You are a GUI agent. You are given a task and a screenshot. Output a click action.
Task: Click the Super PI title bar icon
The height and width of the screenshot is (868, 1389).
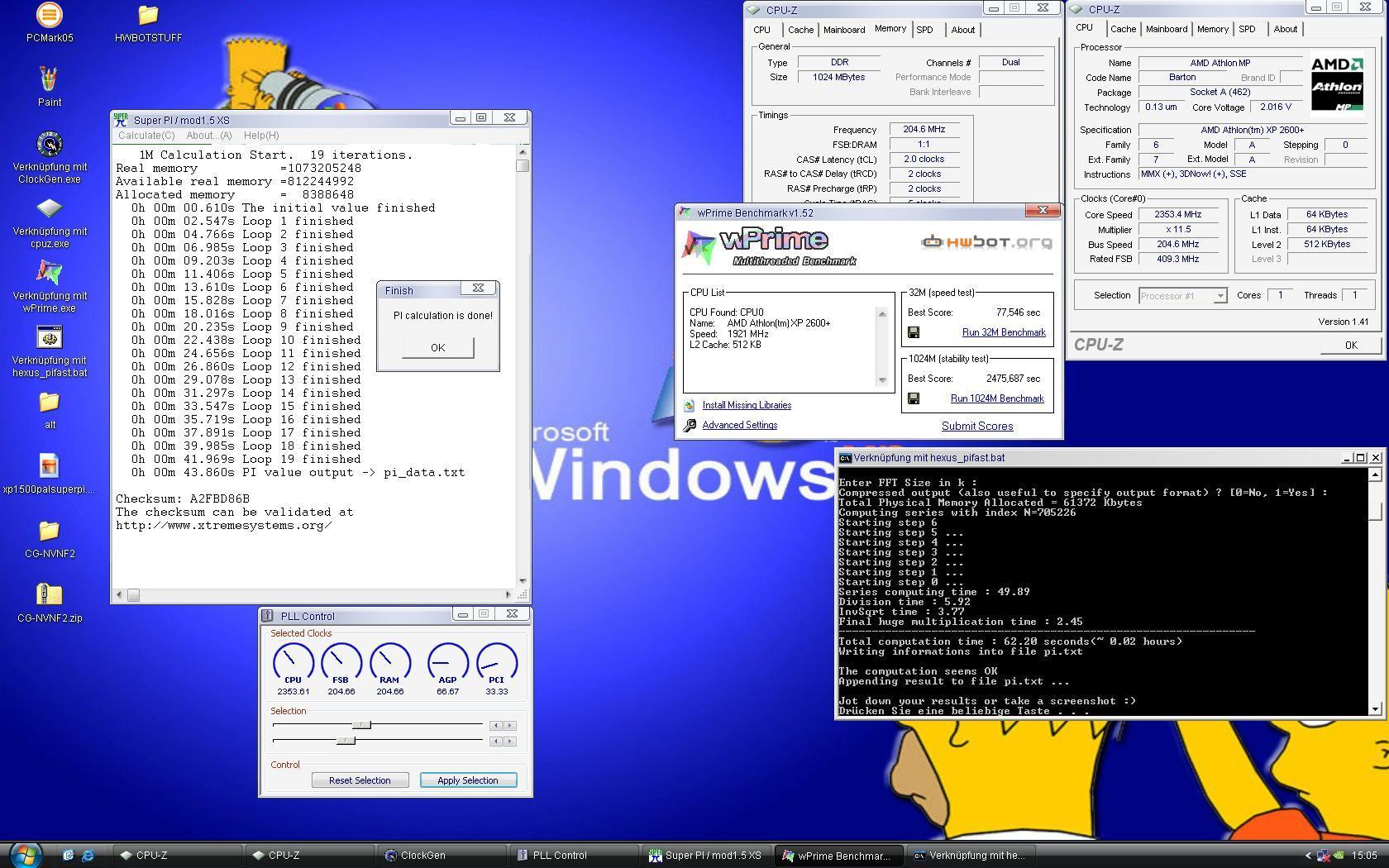tap(121, 119)
